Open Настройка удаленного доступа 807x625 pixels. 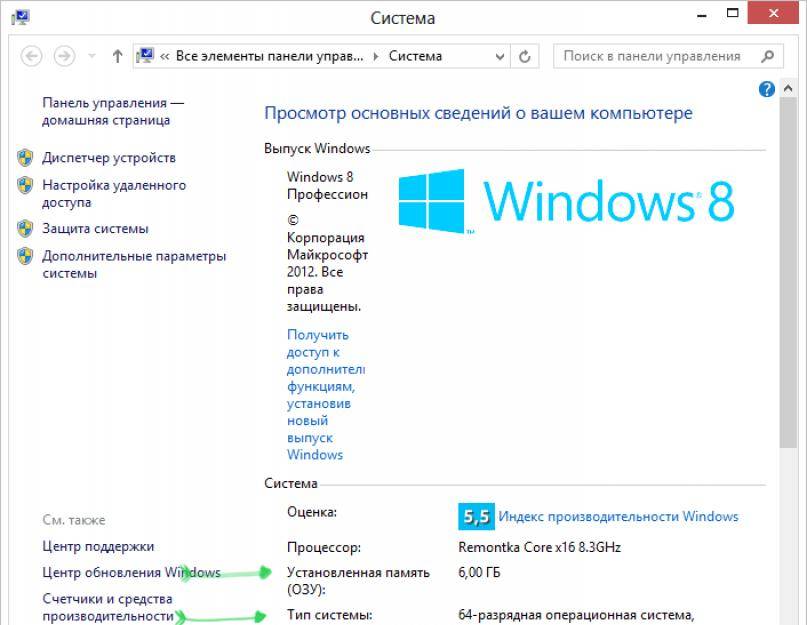click(x=114, y=194)
